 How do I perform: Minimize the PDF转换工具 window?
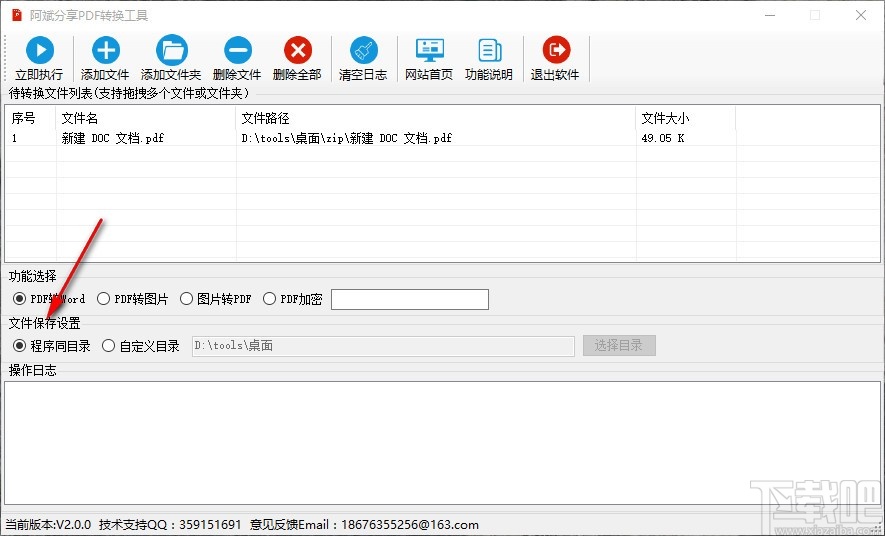pos(770,15)
